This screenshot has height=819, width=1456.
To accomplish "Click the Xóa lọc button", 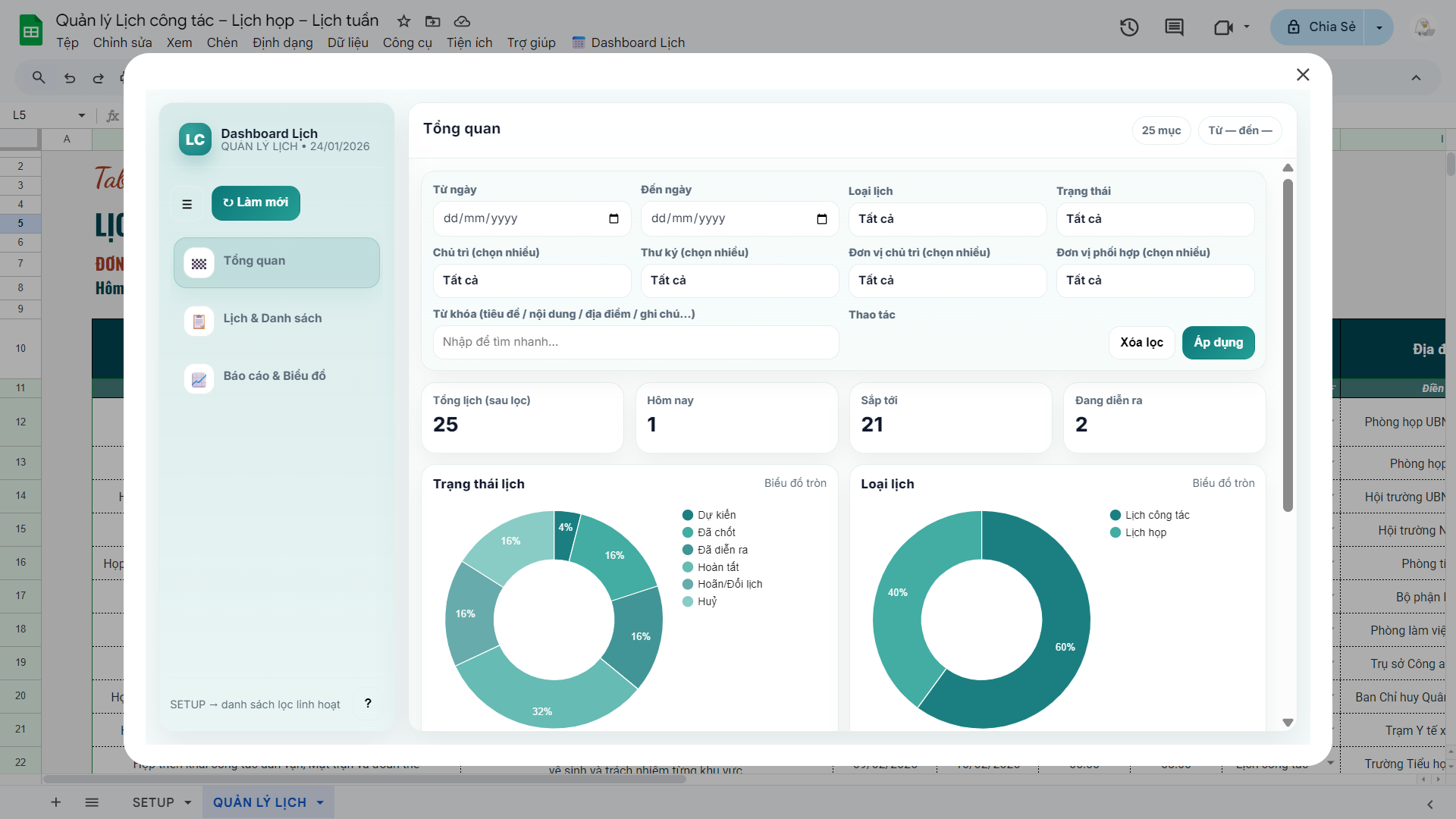I will (x=1141, y=343).
